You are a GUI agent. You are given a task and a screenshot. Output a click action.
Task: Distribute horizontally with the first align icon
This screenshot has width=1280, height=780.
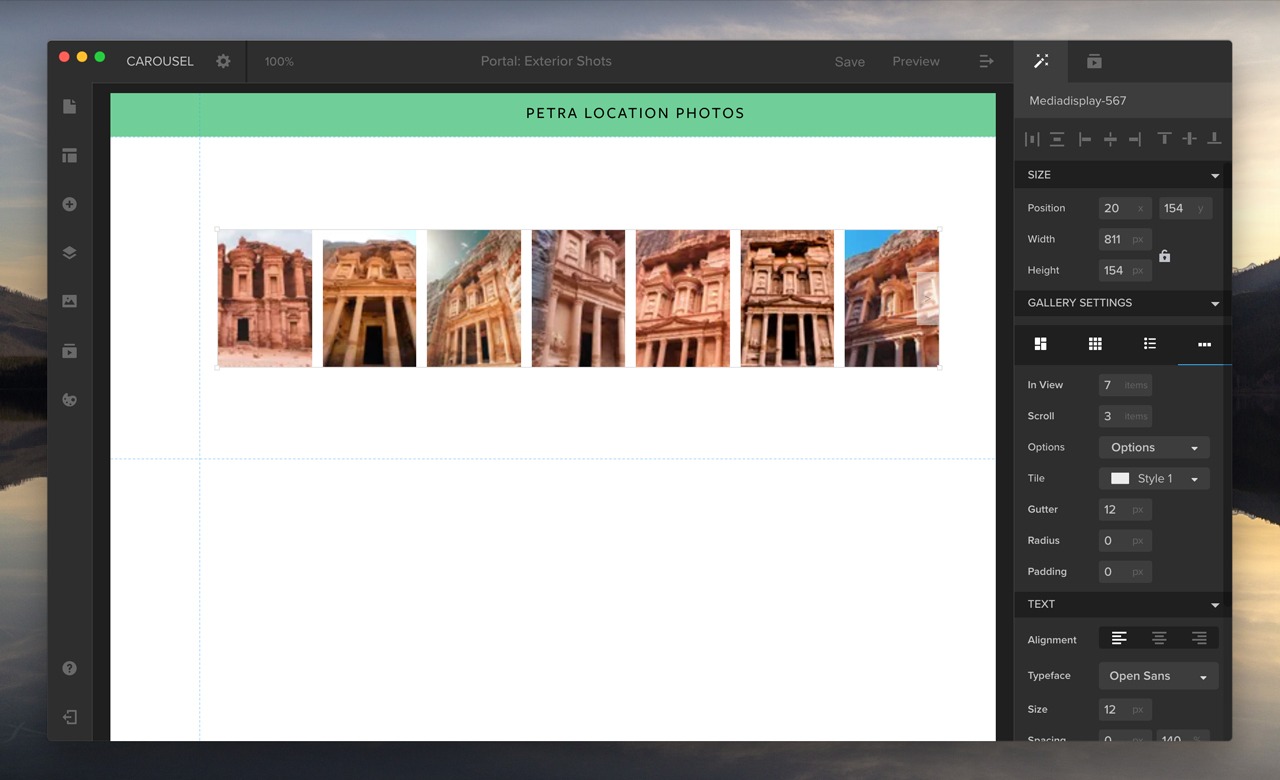pyautogui.click(x=1032, y=139)
